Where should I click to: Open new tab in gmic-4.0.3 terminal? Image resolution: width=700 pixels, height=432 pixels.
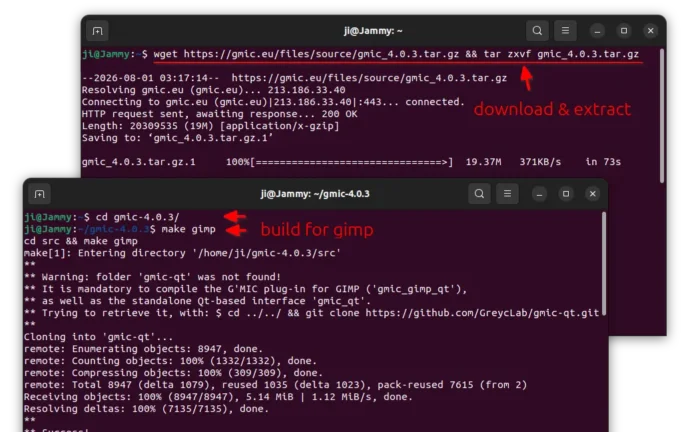tap(40, 194)
